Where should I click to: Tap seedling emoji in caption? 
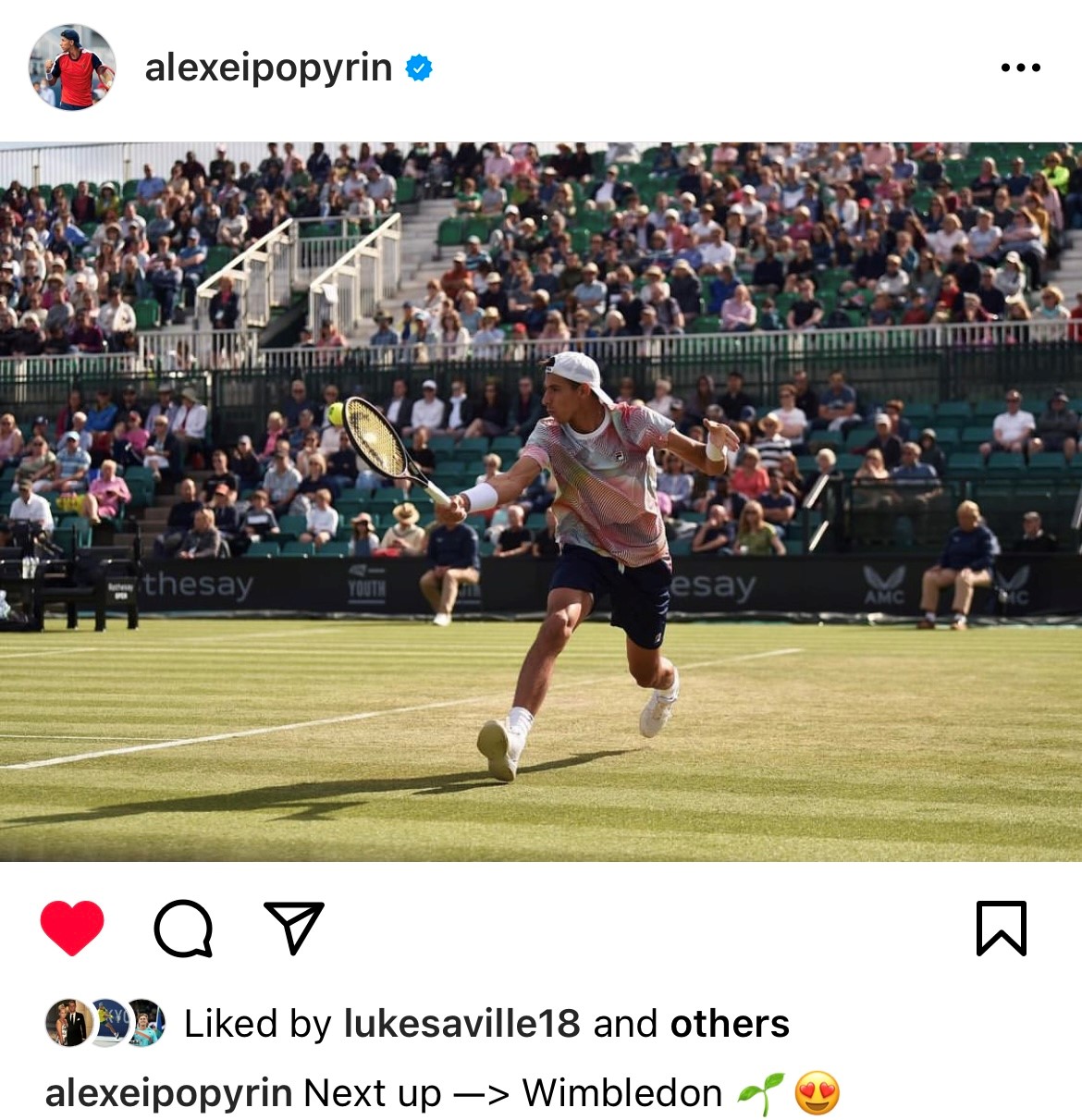[x=760, y=1093]
